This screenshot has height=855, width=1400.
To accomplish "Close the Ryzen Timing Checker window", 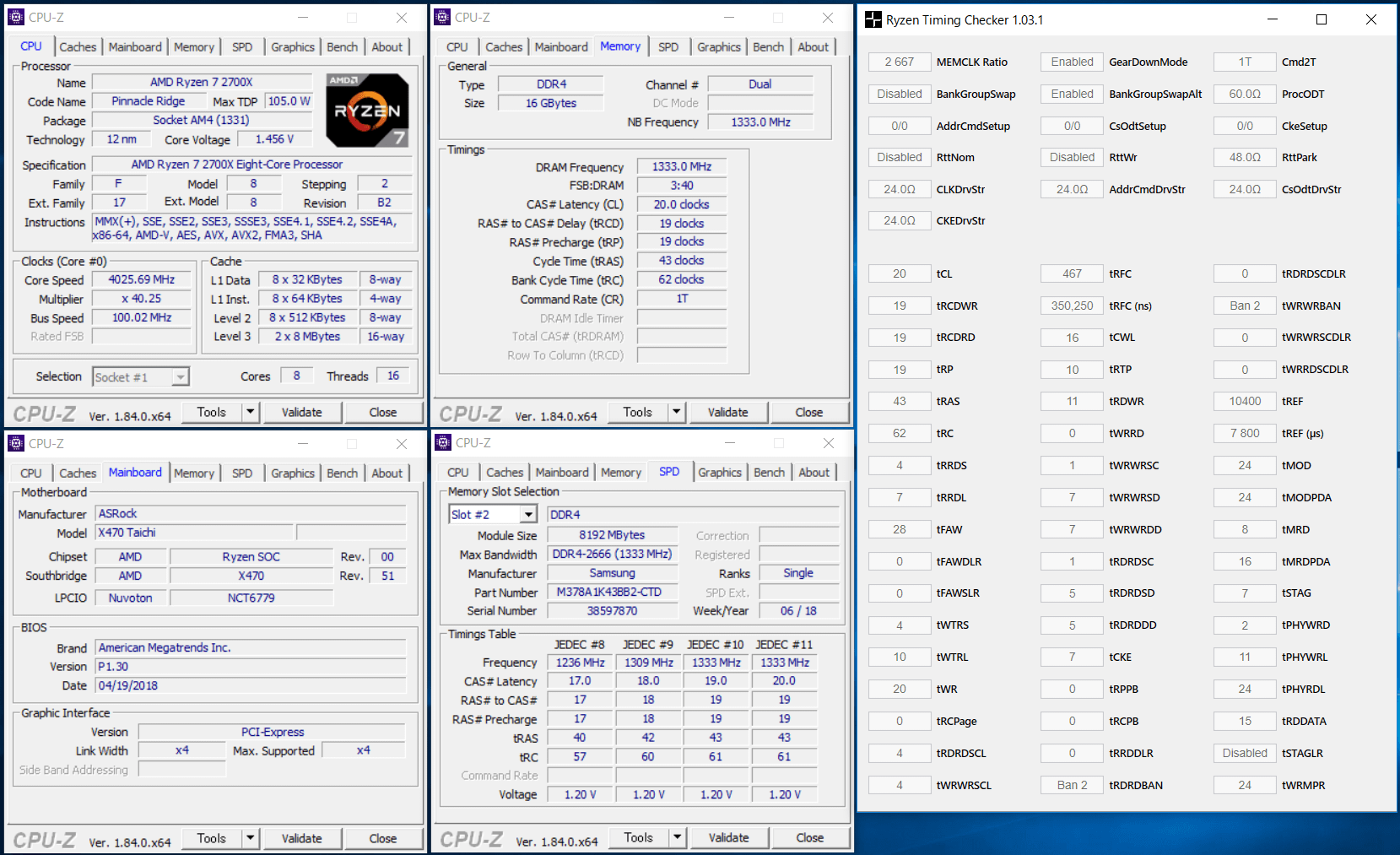I will click(1371, 19).
